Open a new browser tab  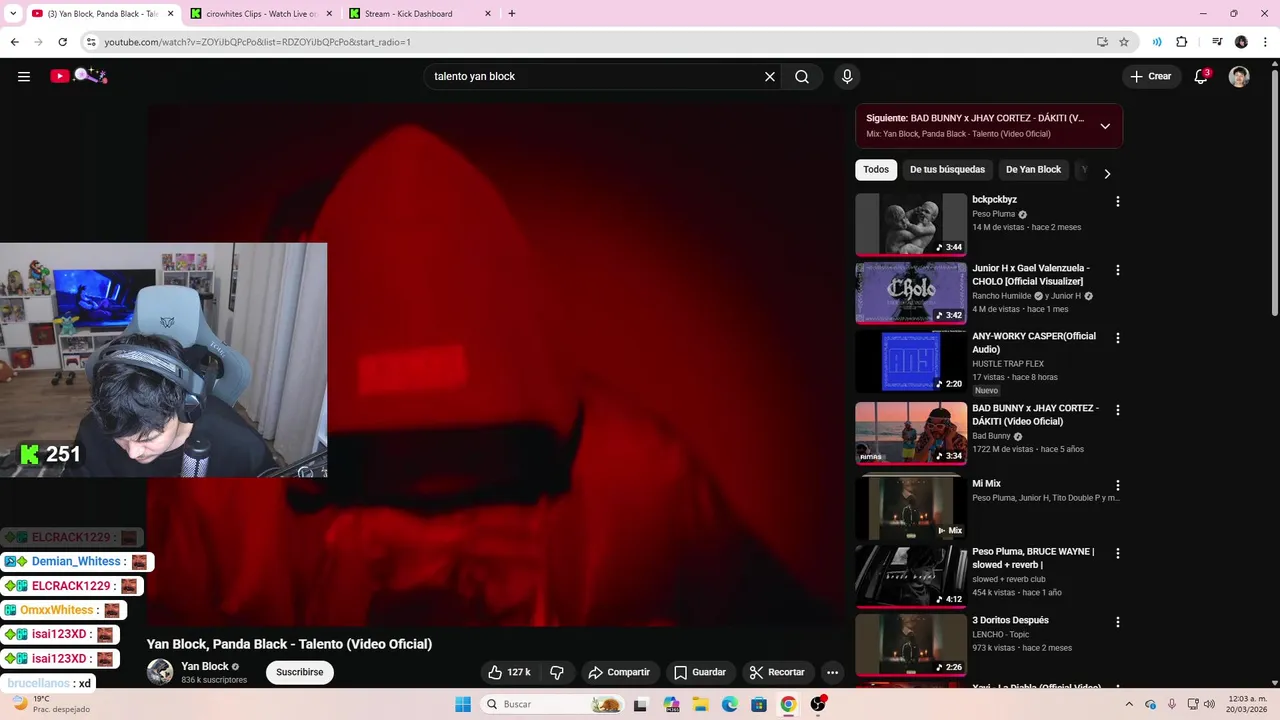512,14
